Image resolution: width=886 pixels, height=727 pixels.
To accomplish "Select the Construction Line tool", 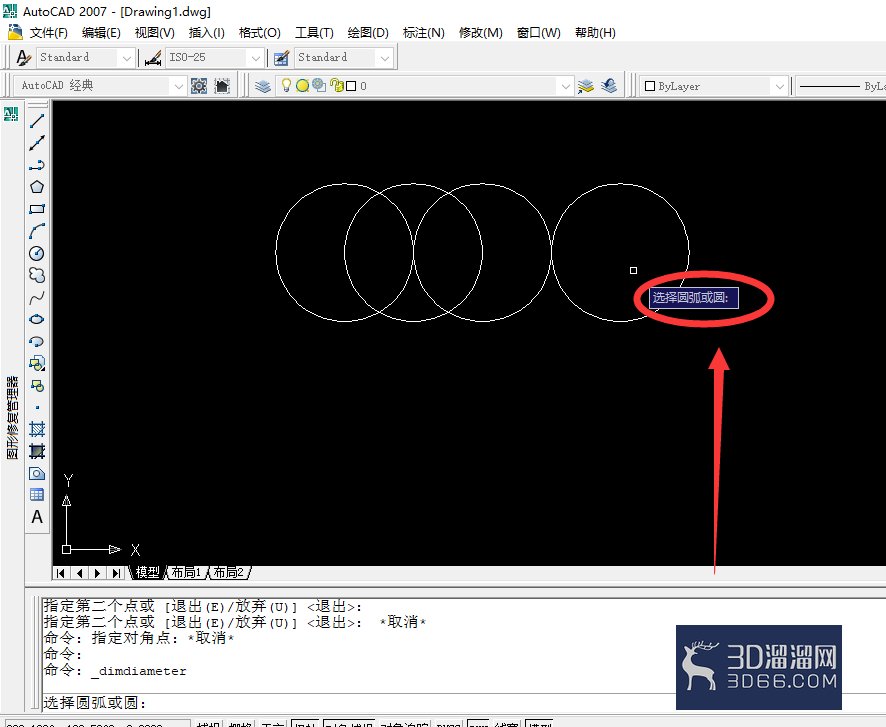I will pyautogui.click(x=37, y=142).
